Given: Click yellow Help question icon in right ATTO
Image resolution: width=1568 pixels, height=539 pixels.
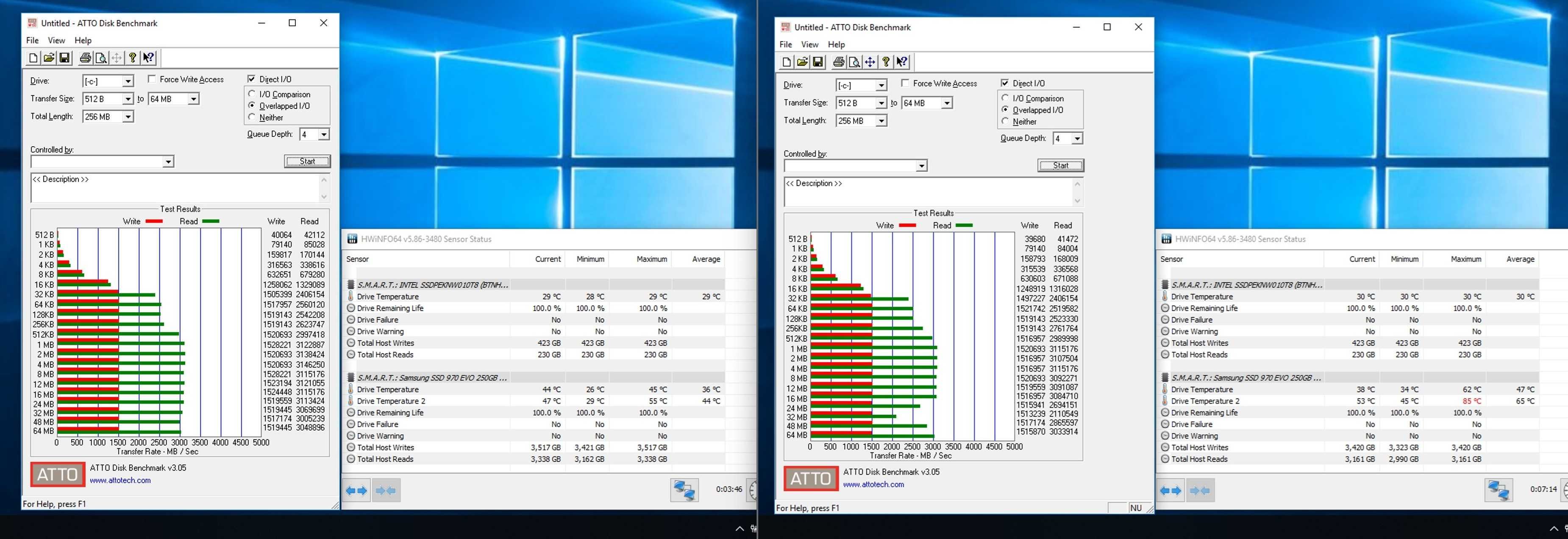Looking at the screenshot, I should point(886,62).
